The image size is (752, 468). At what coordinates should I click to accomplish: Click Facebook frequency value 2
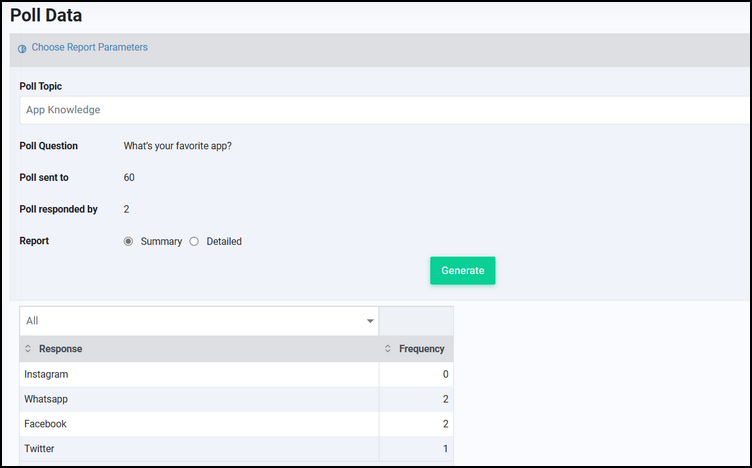(x=446, y=424)
